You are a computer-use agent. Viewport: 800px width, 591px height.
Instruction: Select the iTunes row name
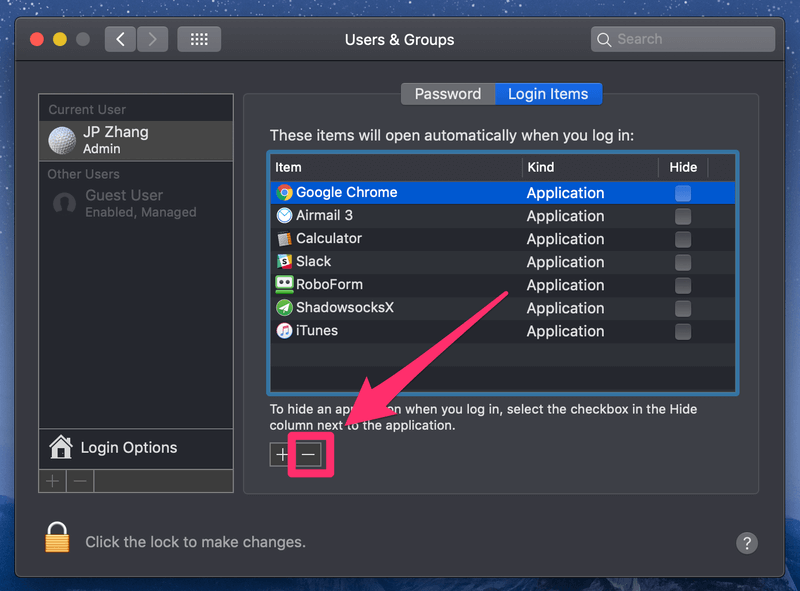pyautogui.click(x=317, y=331)
